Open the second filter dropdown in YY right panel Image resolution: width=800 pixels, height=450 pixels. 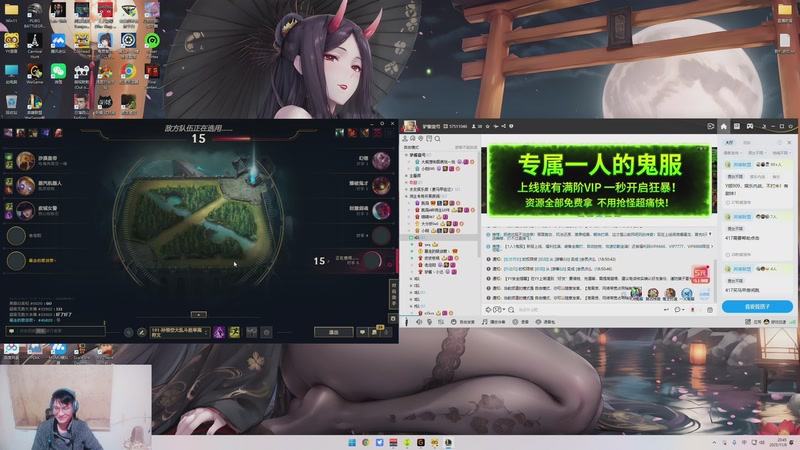[757, 153]
